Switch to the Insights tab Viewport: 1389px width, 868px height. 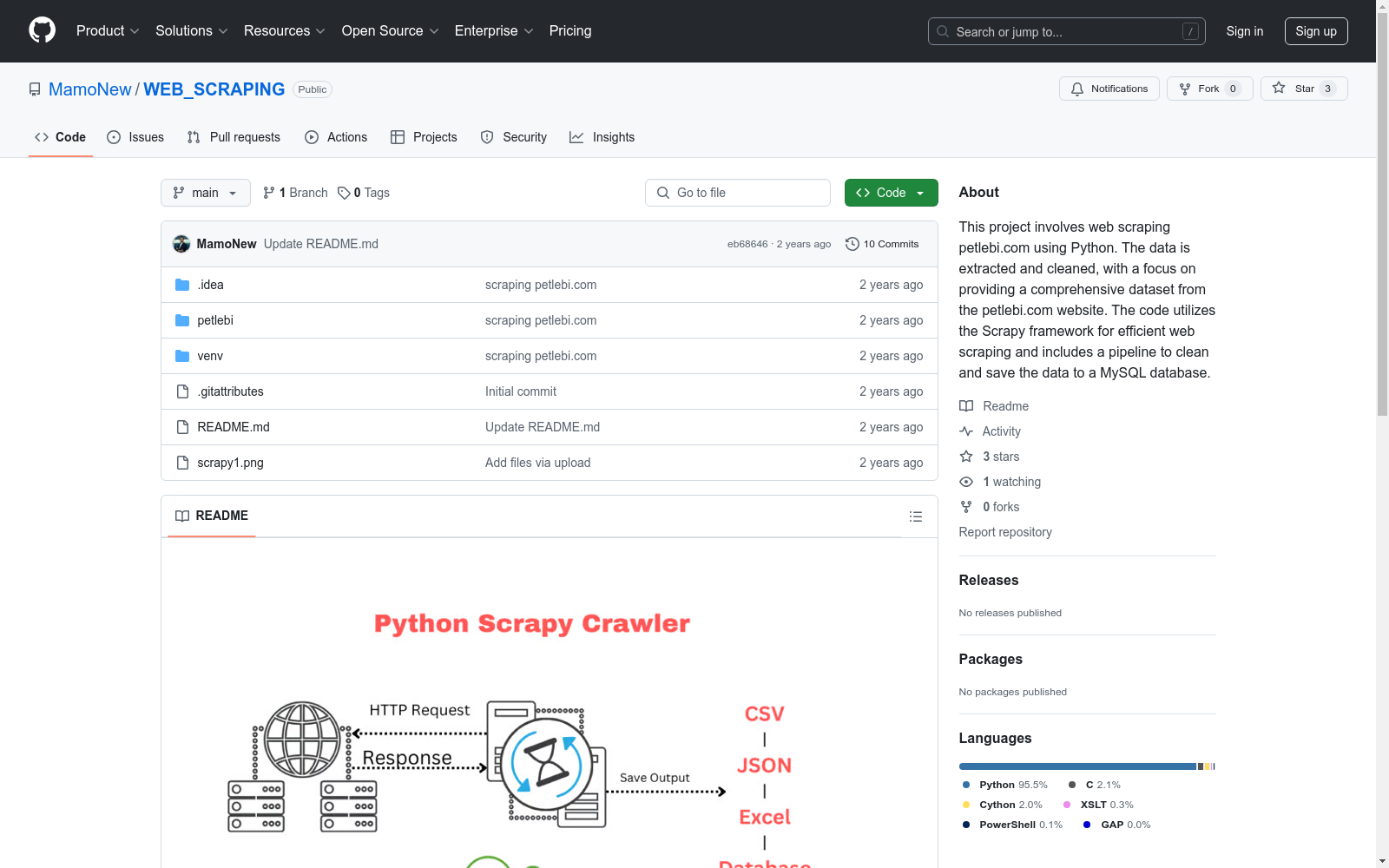pos(602,137)
